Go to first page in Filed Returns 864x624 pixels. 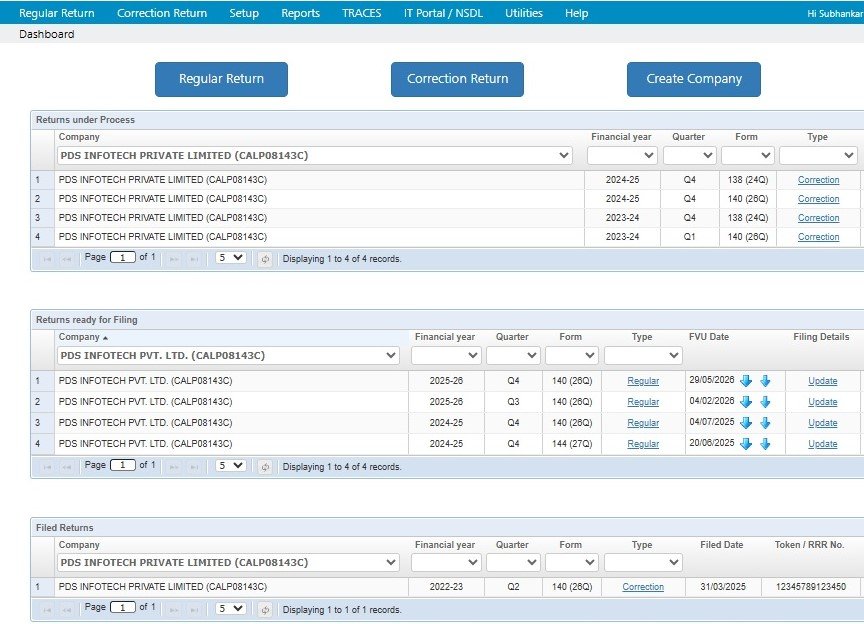click(47, 610)
